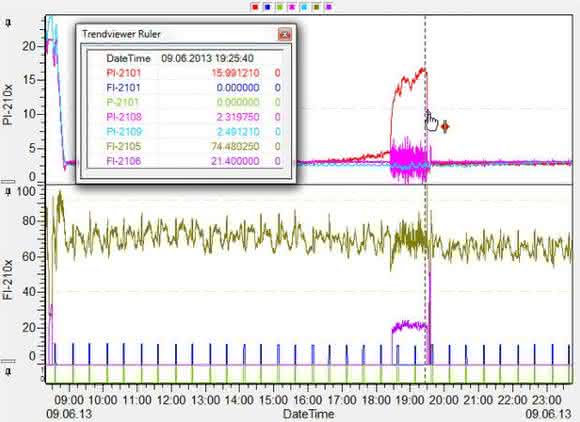
Task: Click the value 2.319750 in ruler
Action: 238,117
